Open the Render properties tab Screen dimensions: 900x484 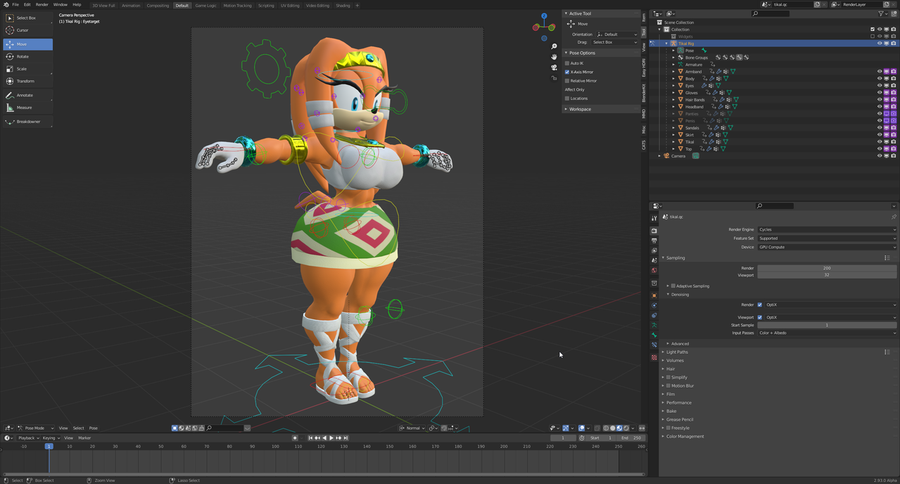654,230
